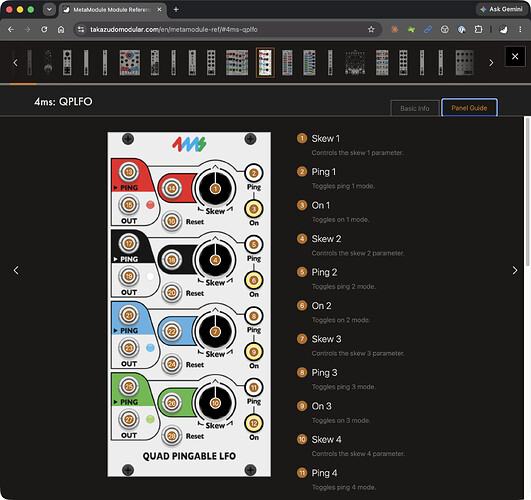Click the highlighted QPLFO module thumbnail
Viewport: 531px width, 500px height.
(265, 63)
